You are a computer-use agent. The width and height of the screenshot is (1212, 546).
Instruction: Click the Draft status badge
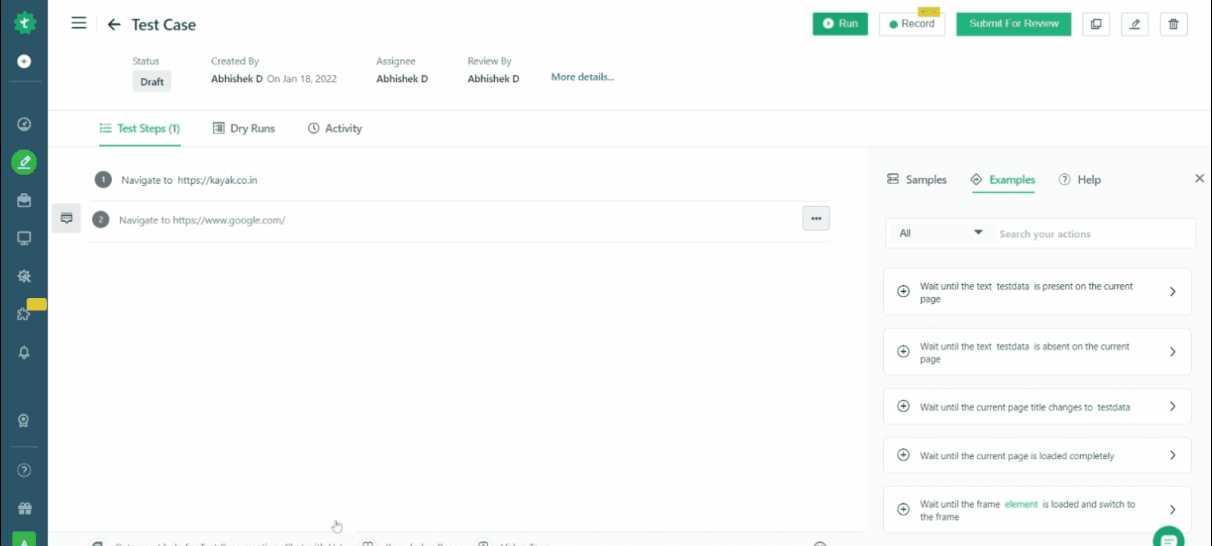(152, 82)
